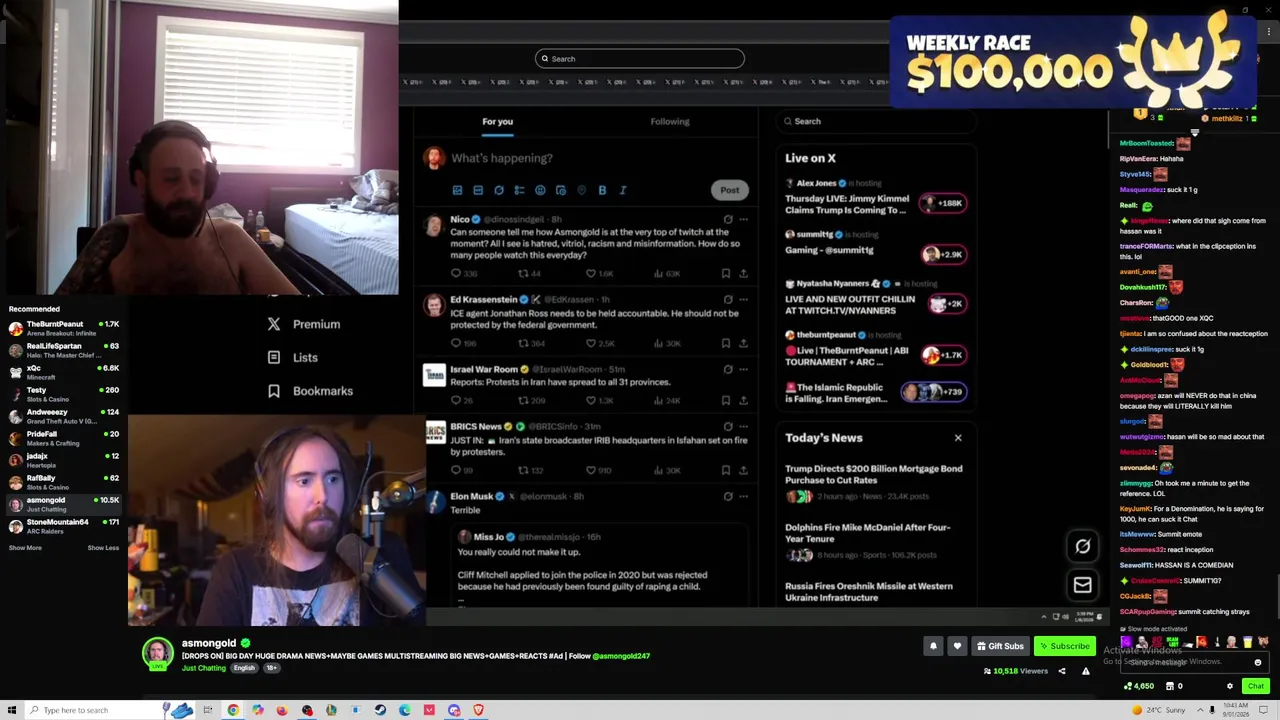Open more menu on Ed Krassenstein's tweet

(743, 299)
